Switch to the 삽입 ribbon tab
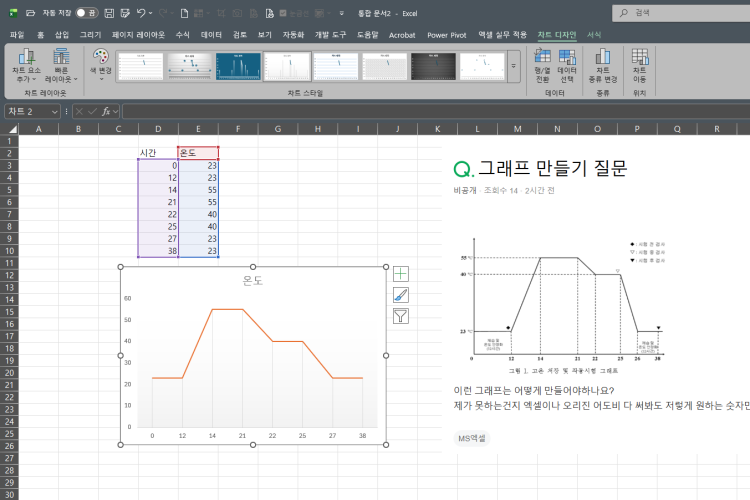750x500 pixels. 62,35
